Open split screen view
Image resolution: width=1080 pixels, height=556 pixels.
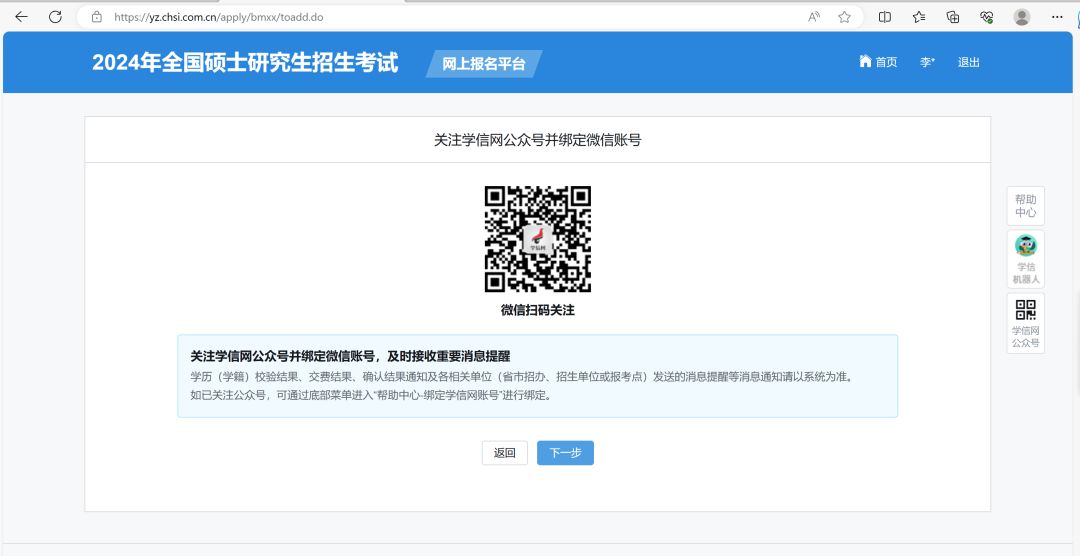[885, 17]
